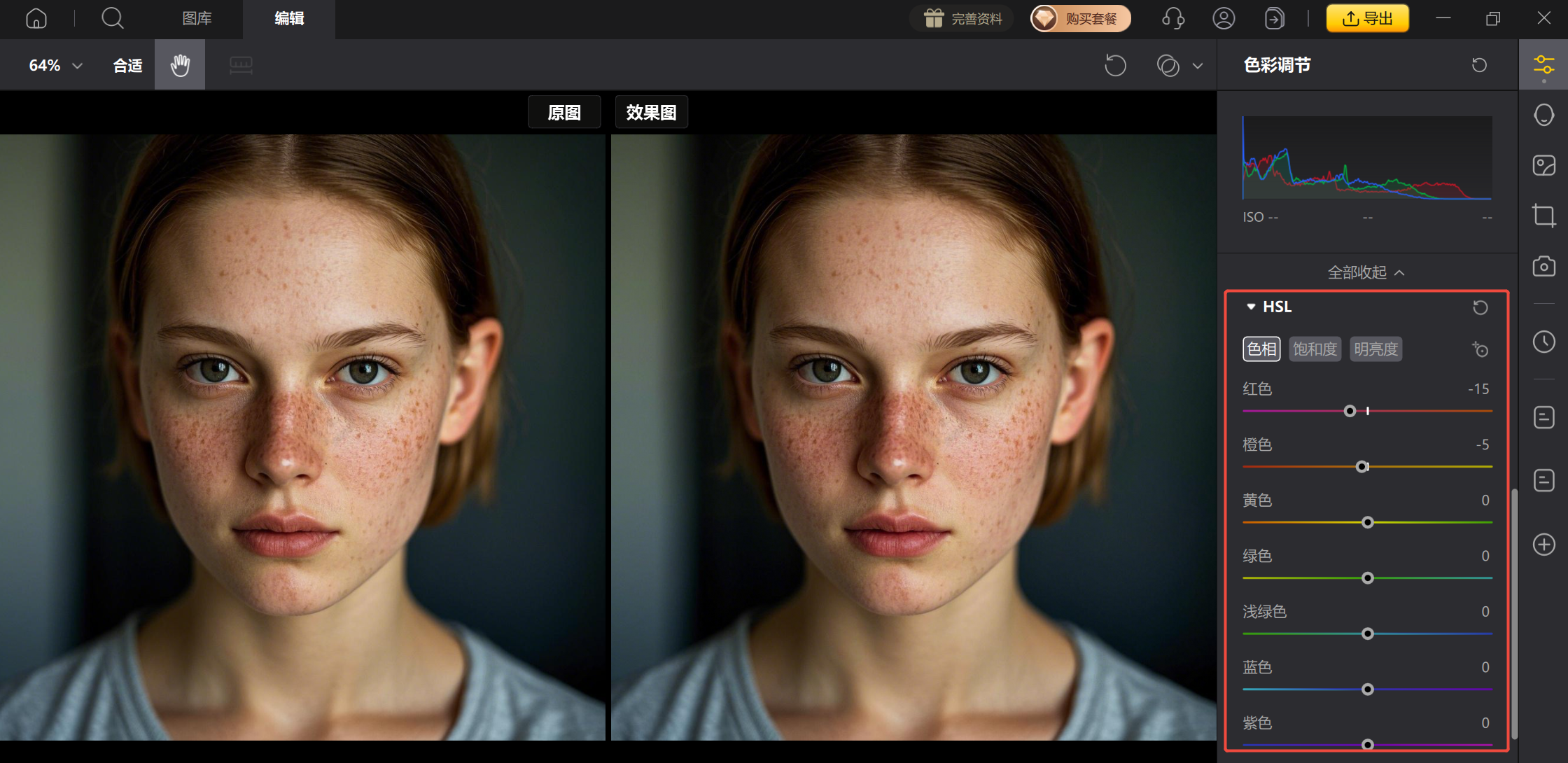This screenshot has height=763, width=1568.
Task: Switch HSL mode to 饱和度
Action: pyautogui.click(x=1315, y=349)
